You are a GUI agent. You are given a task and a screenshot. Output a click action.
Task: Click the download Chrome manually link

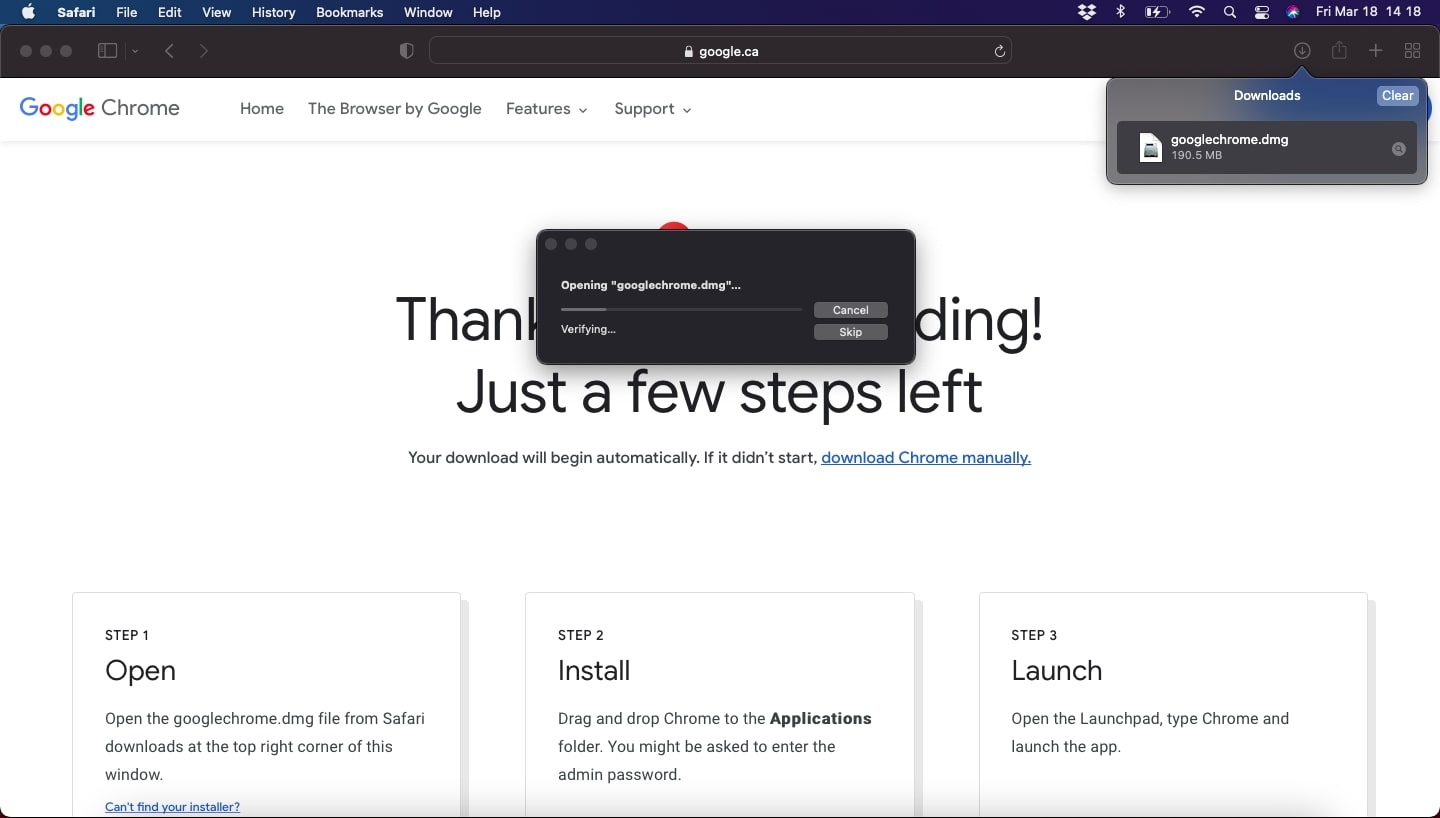click(925, 458)
